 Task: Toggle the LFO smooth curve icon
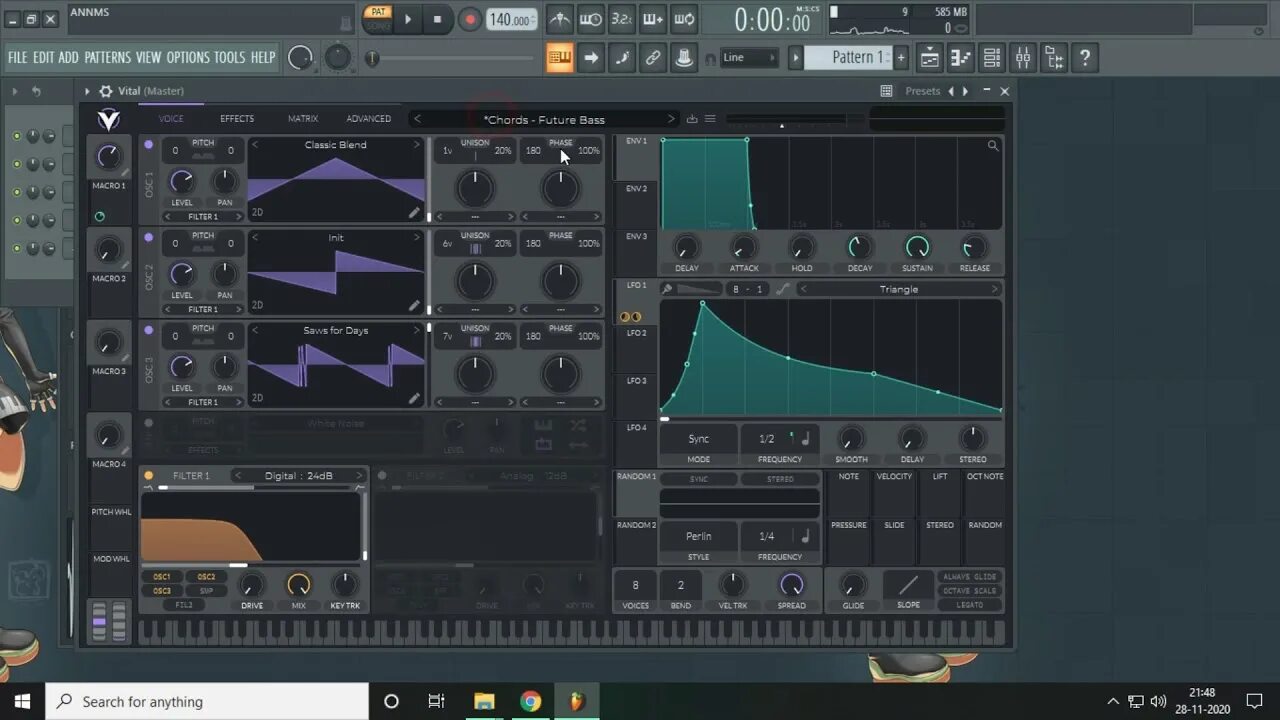tap(782, 289)
